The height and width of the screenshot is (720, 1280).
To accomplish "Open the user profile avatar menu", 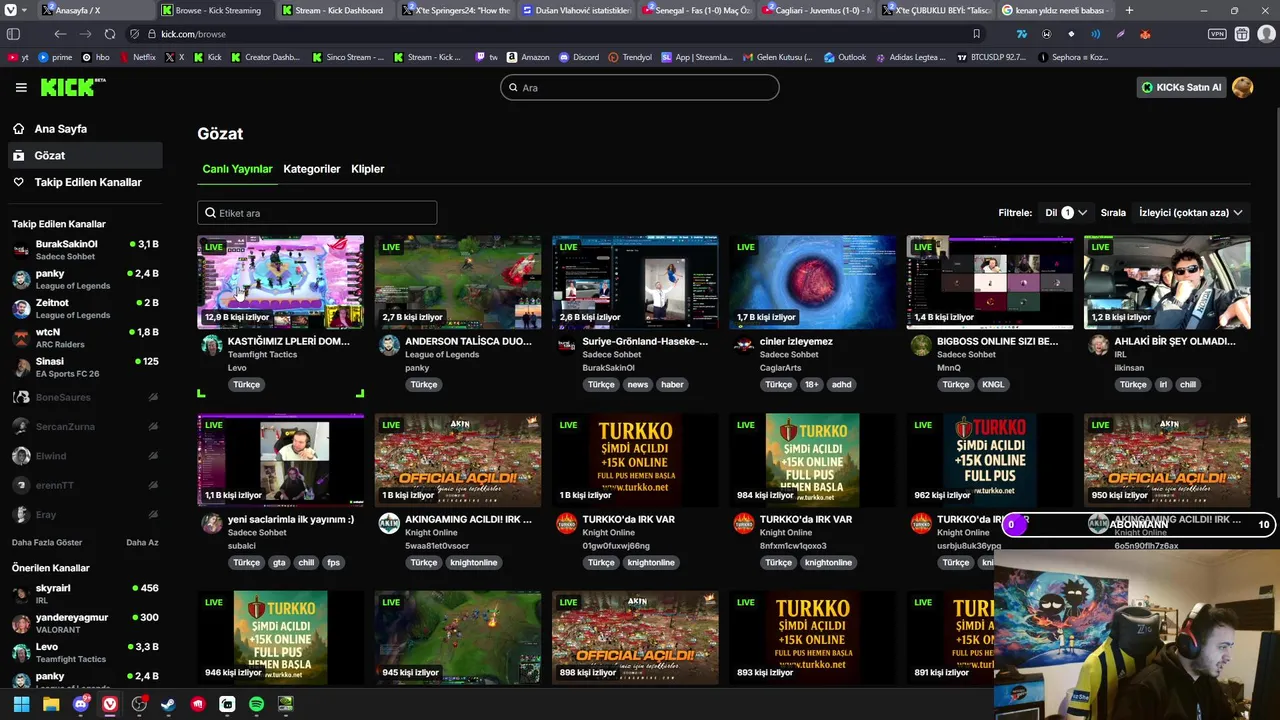I will click(1243, 87).
